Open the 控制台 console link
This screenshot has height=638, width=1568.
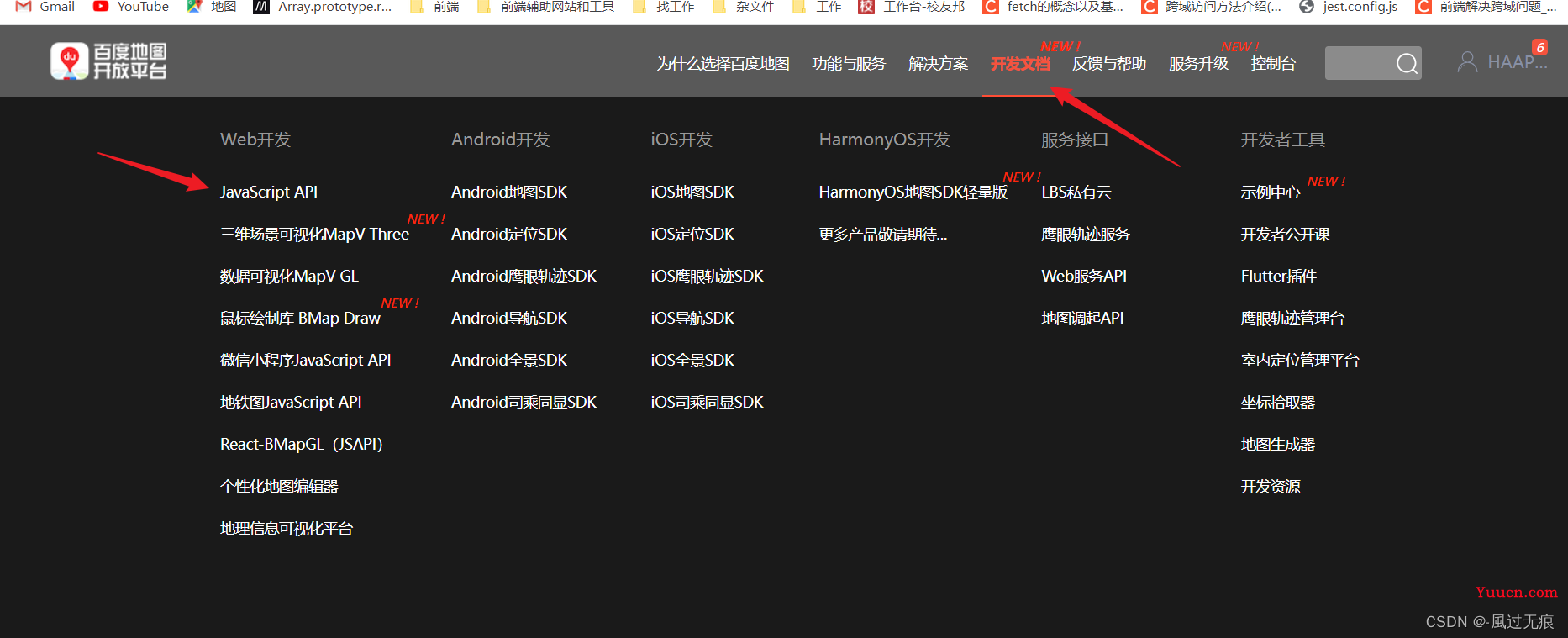(1273, 64)
